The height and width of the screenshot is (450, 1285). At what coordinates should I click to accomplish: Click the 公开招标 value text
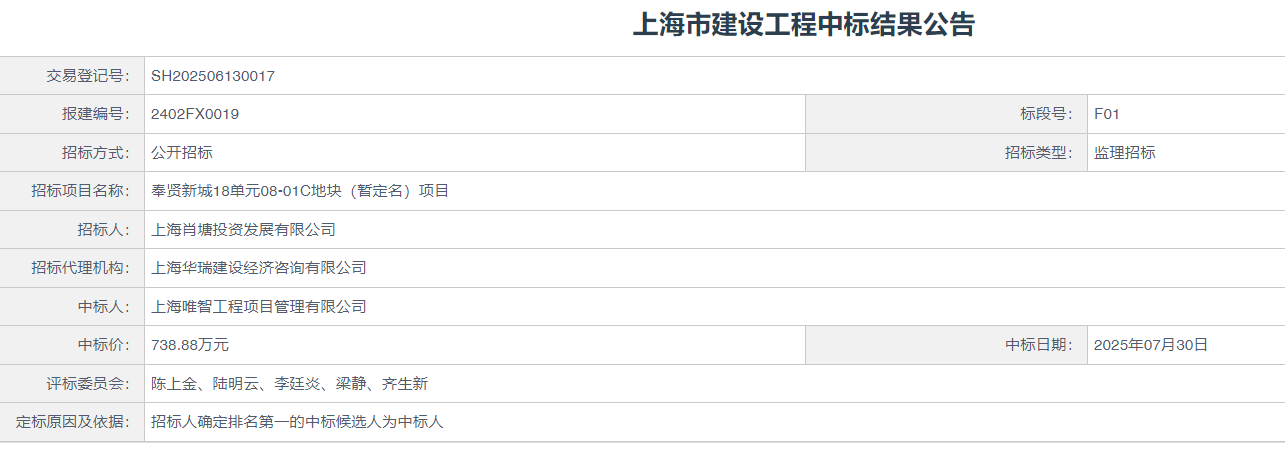(182, 153)
